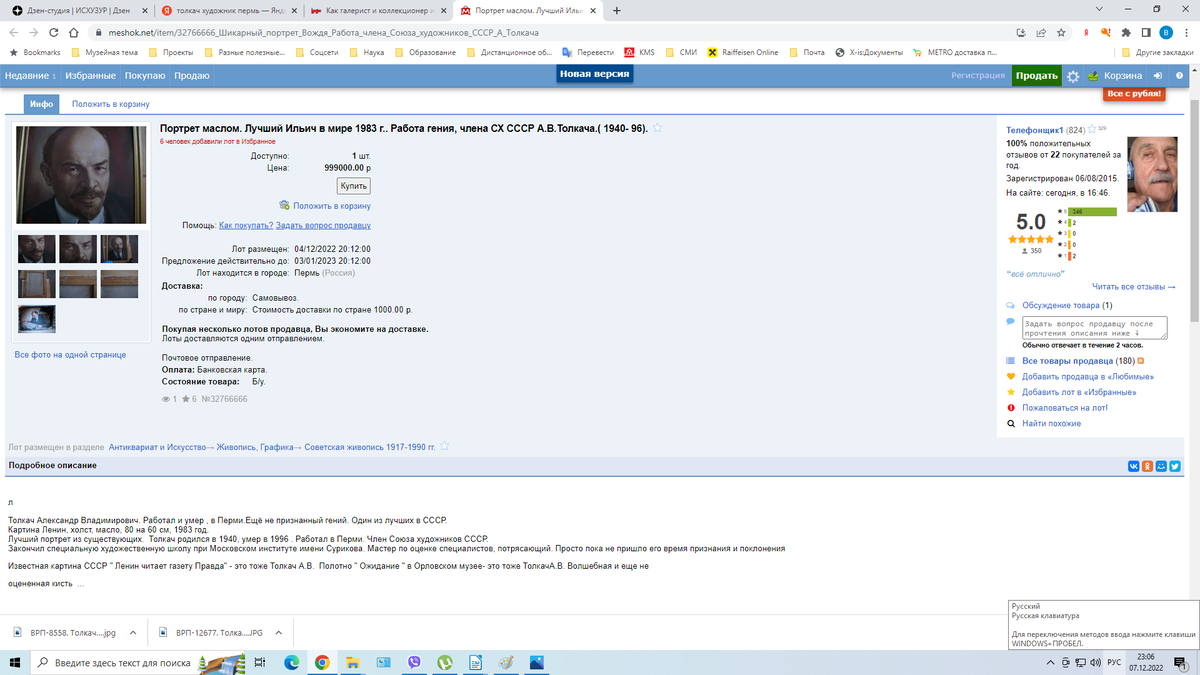Share listing via Odnoklassniki icon

(1147, 466)
